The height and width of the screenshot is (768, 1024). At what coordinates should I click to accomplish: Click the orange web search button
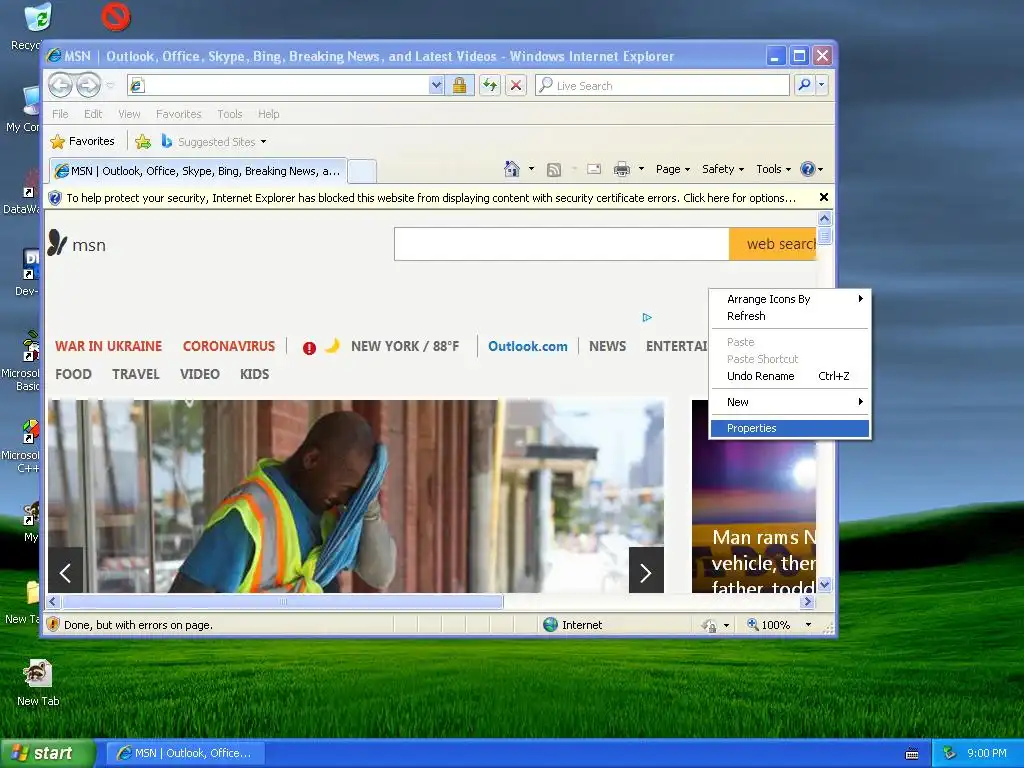[773, 244]
